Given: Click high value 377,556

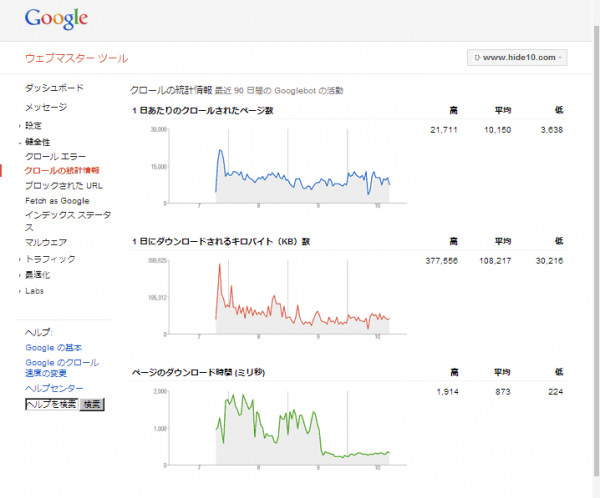Looking at the screenshot, I should pyautogui.click(x=442, y=261).
